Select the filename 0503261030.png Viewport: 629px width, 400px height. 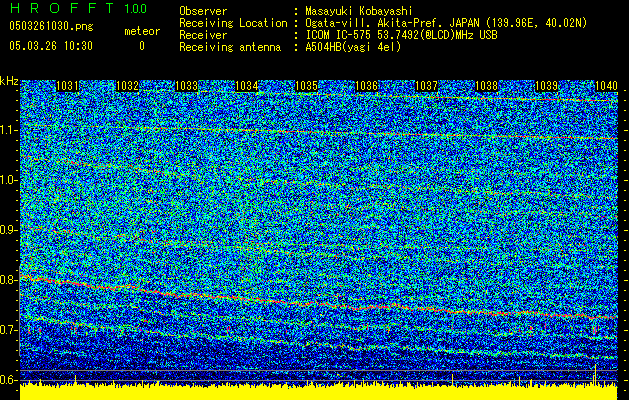pyautogui.click(x=51, y=26)
